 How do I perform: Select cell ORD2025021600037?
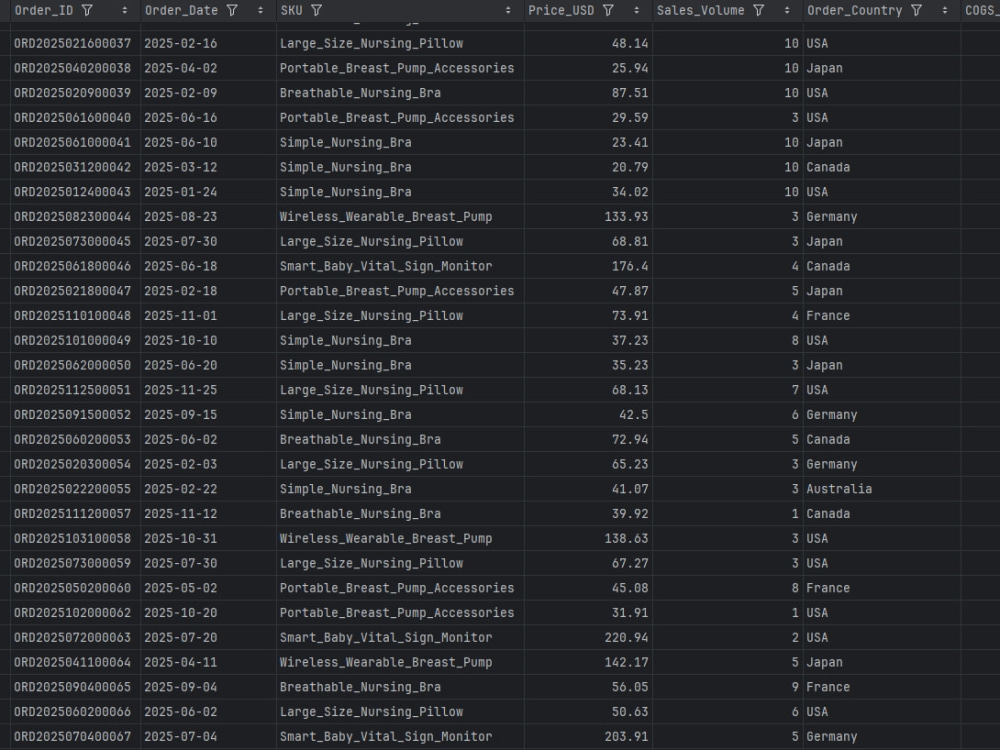pos(73,43)
